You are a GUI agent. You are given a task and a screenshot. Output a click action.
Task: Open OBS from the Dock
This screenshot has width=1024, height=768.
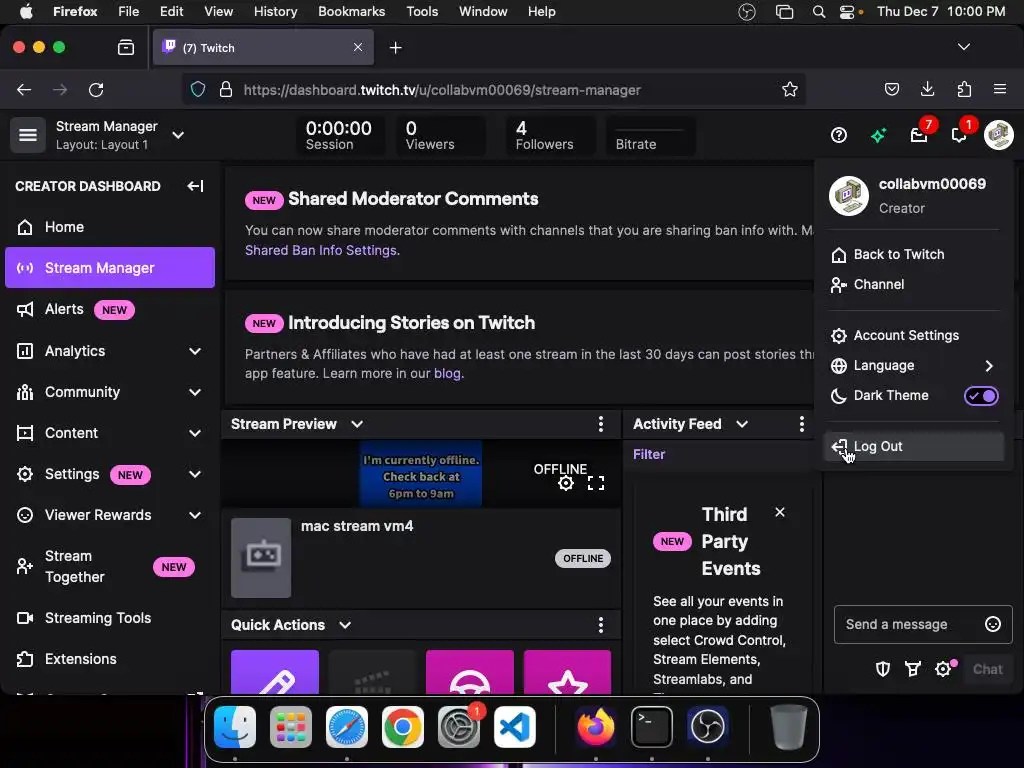(708, 726)
